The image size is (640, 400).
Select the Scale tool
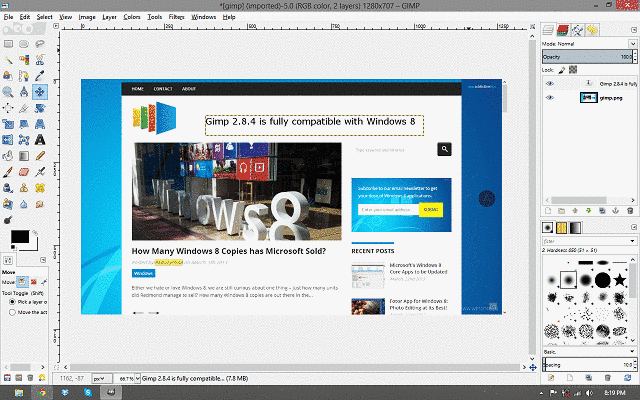(8, 124)
